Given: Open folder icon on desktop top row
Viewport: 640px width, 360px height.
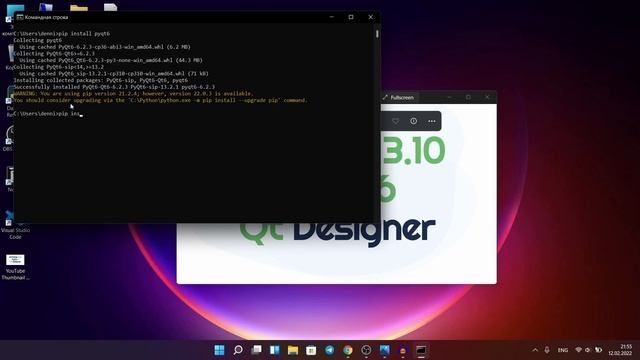Looking at the screenshot, I should click(x=79, y=8).
